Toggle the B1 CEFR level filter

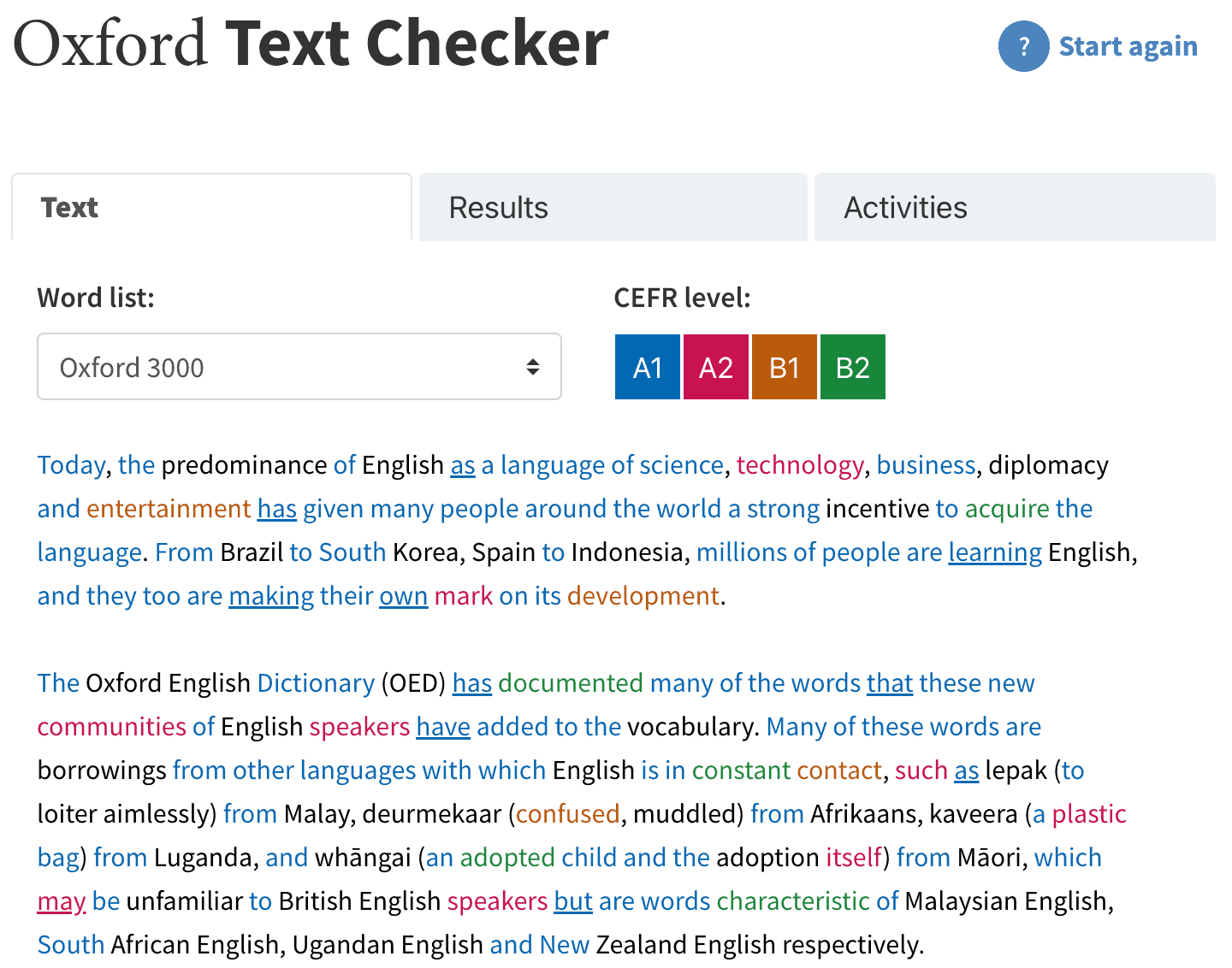[785, 367]
